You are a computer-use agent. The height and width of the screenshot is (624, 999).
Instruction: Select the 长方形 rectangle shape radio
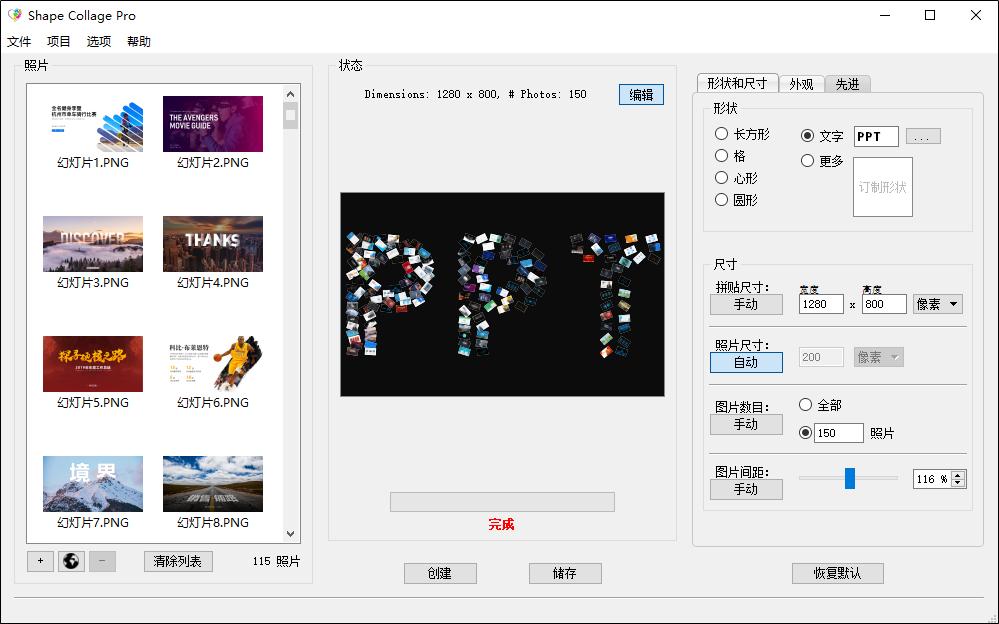721,135
